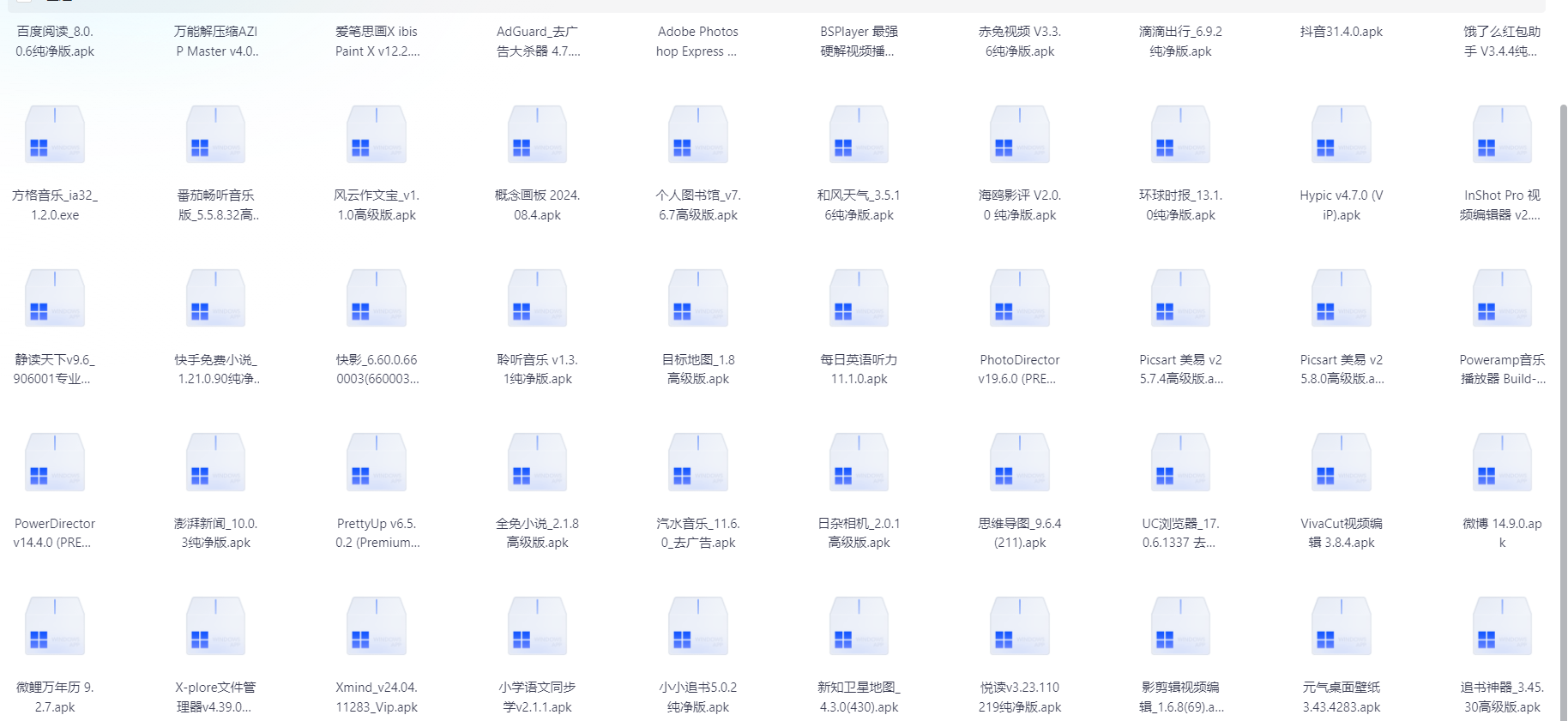The image size is (1568, 721).
Task: Click the BSPlayer 最强硬解视频播 filename
Action: click(x=859, y=41)
